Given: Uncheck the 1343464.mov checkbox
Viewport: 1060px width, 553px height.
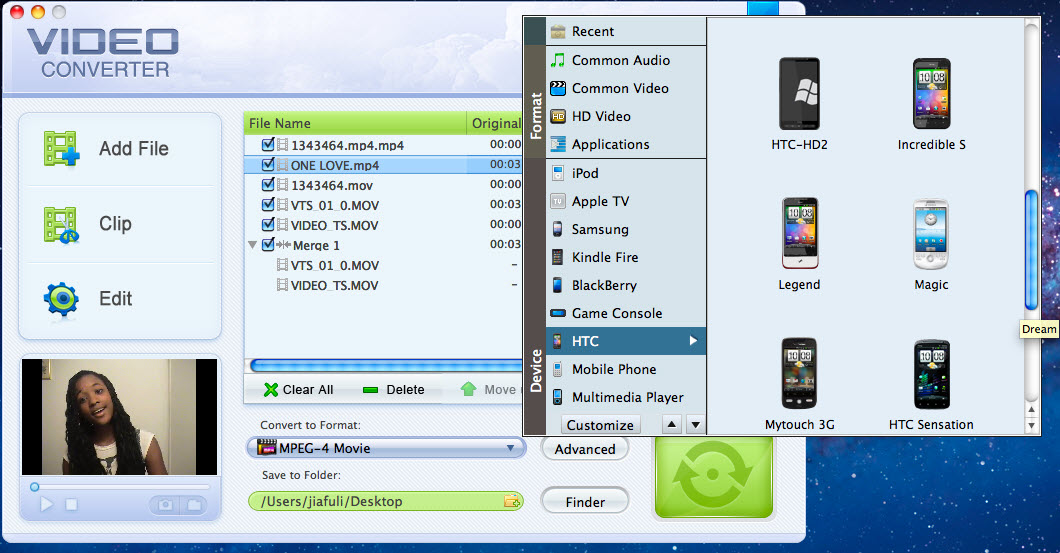Looking at the screenshot, I should (x=268, y=184).
